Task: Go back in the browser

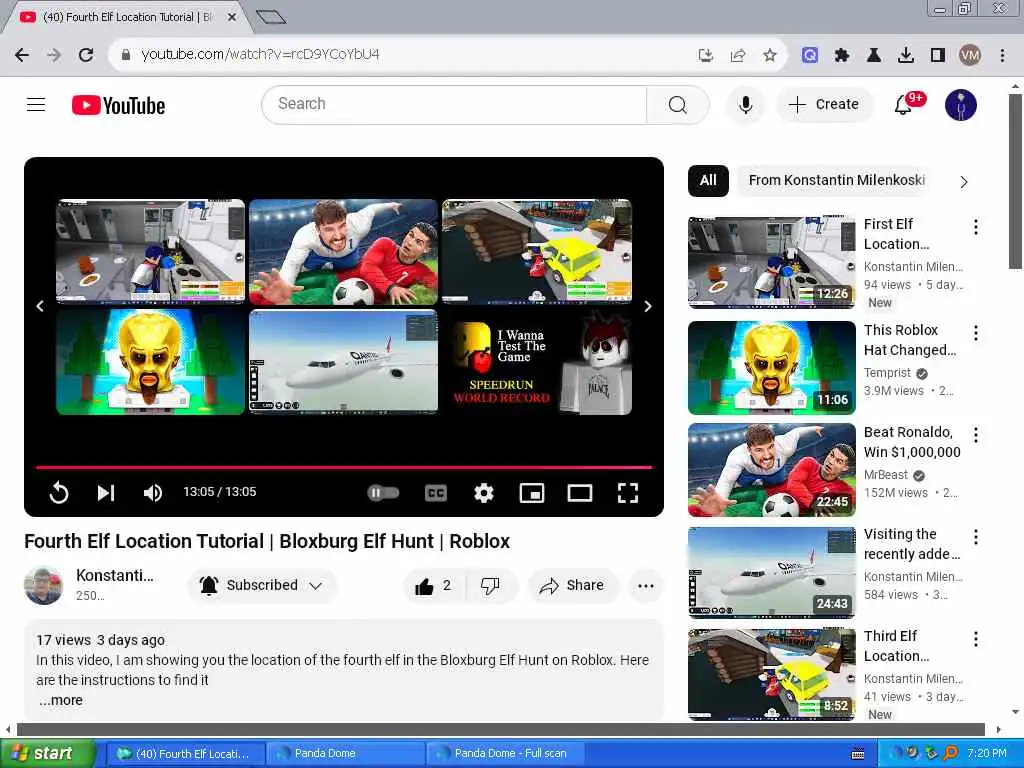Action: click(22, 55)
